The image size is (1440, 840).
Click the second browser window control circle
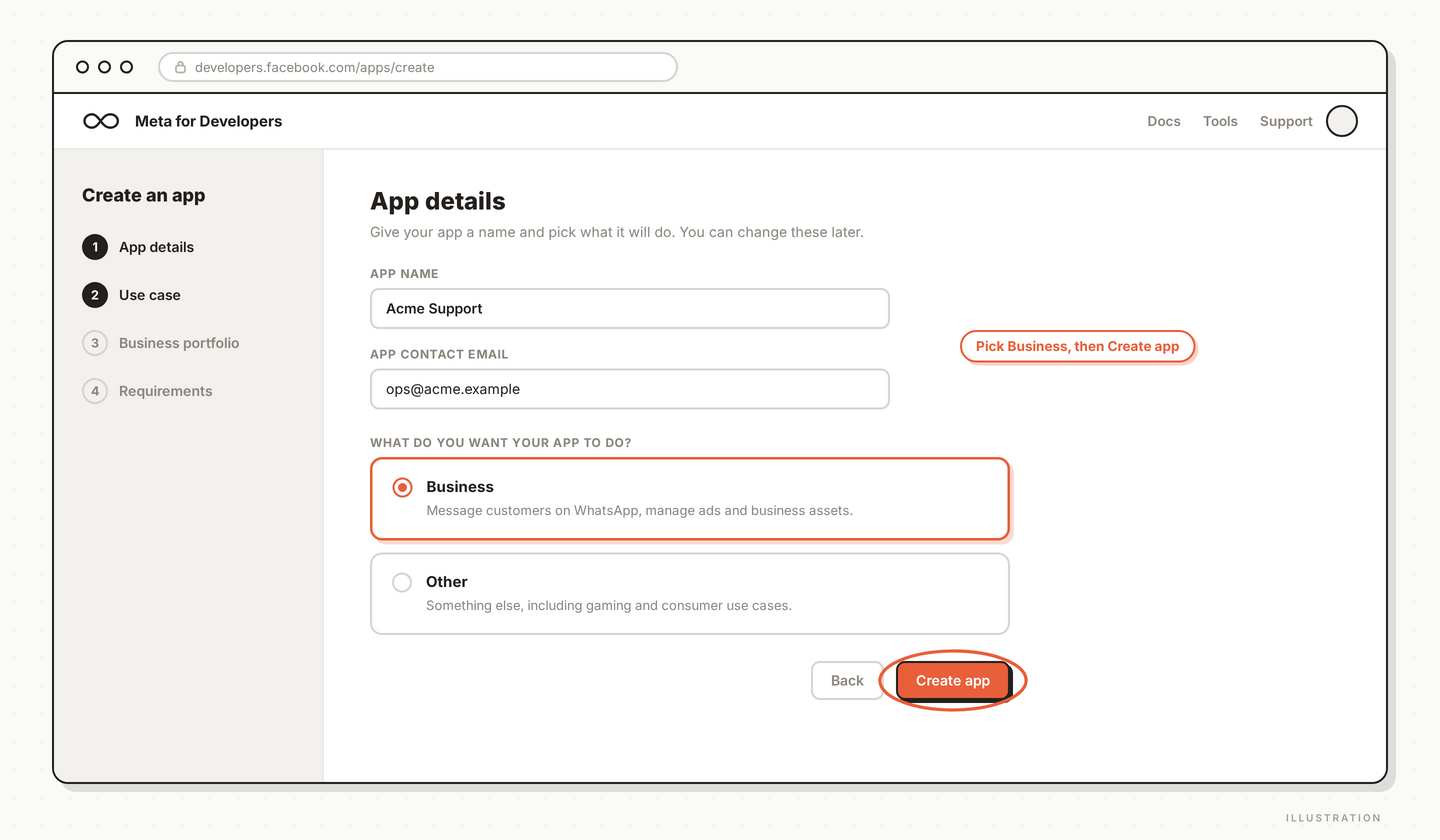click(104, 67)
